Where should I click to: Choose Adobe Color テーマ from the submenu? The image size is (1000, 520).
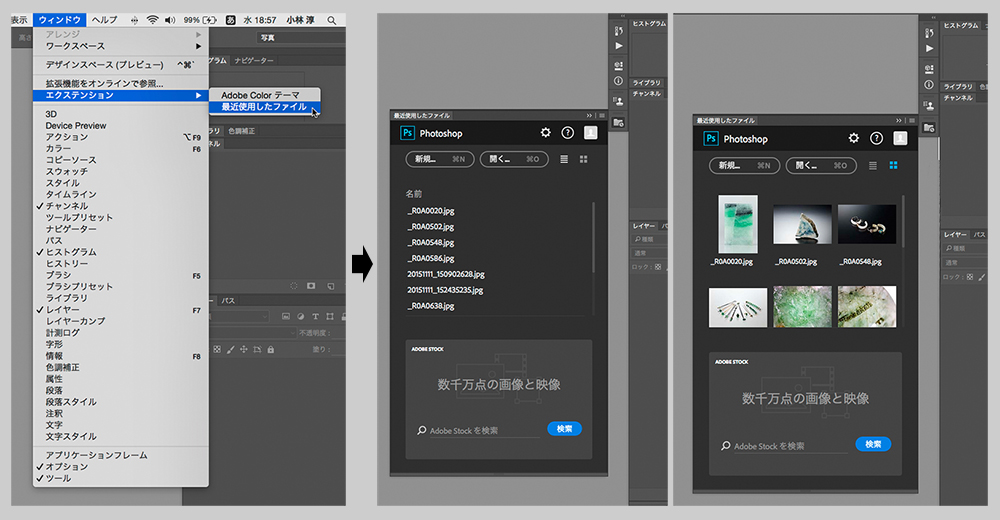(x=260, y=95)
